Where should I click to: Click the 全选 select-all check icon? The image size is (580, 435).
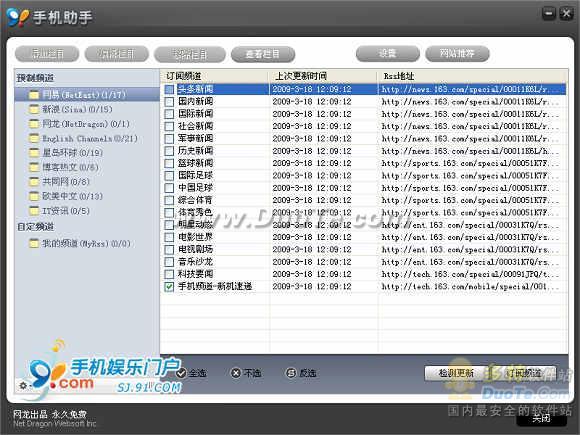click(x=181, y=373)
